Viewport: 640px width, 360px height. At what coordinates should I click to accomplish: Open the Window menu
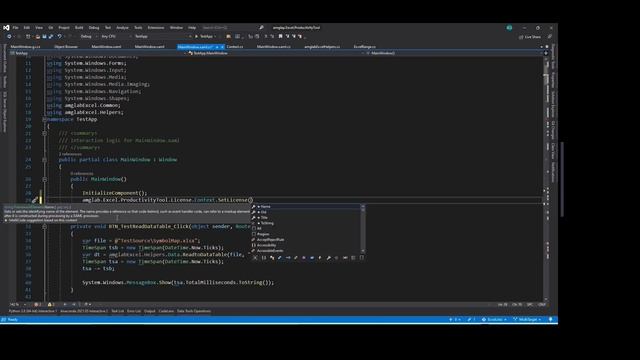pyautogui.click(x=176, y=28)
